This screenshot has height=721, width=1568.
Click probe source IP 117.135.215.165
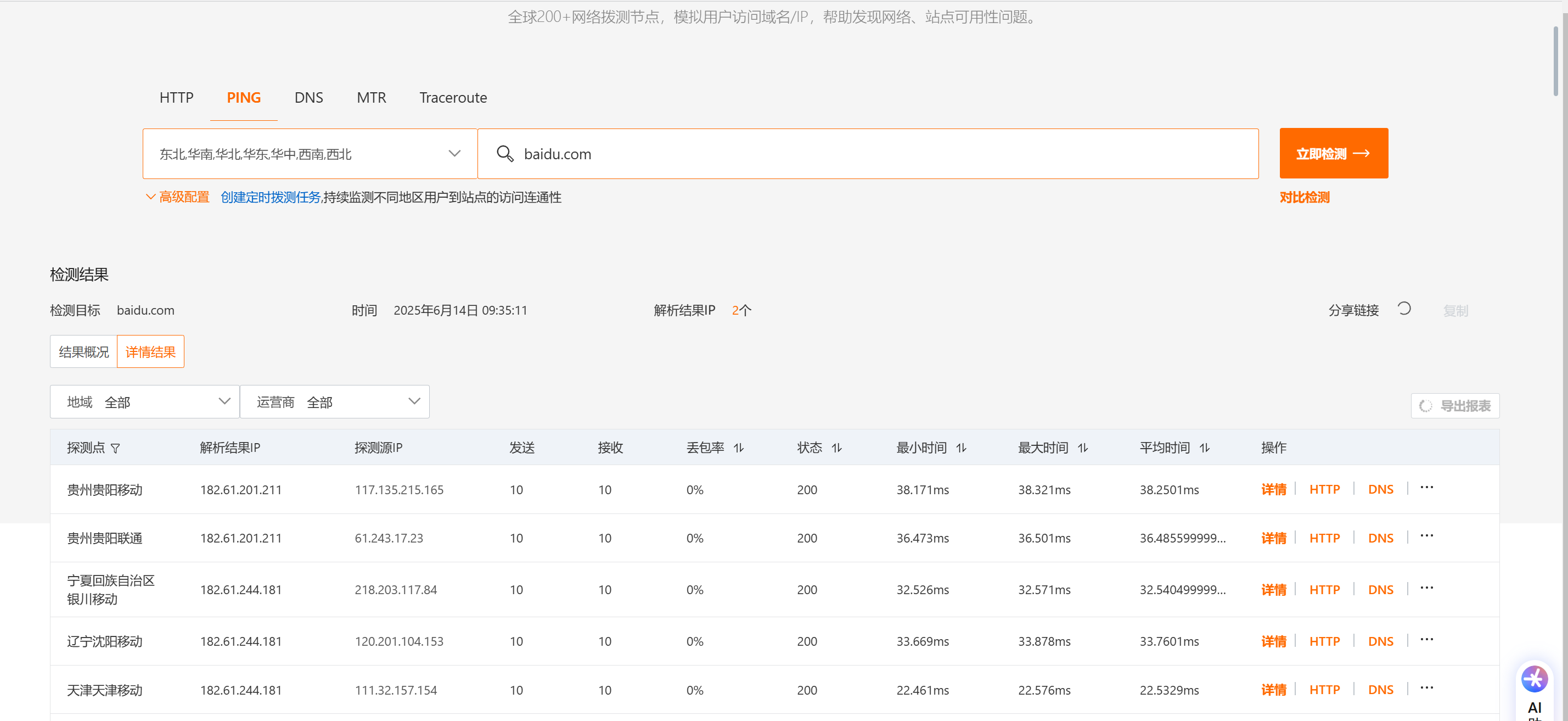tap(400, 490)
